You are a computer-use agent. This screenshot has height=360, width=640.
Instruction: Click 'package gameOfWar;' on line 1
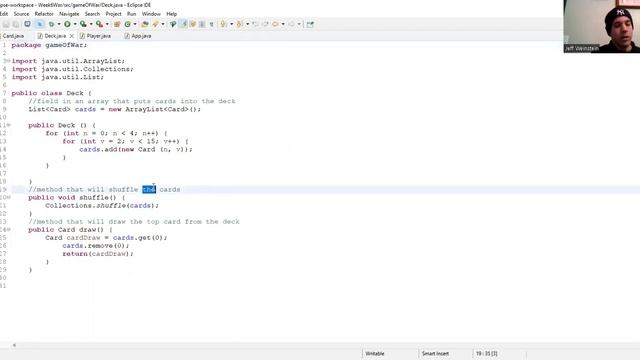(x=49, y=45)
